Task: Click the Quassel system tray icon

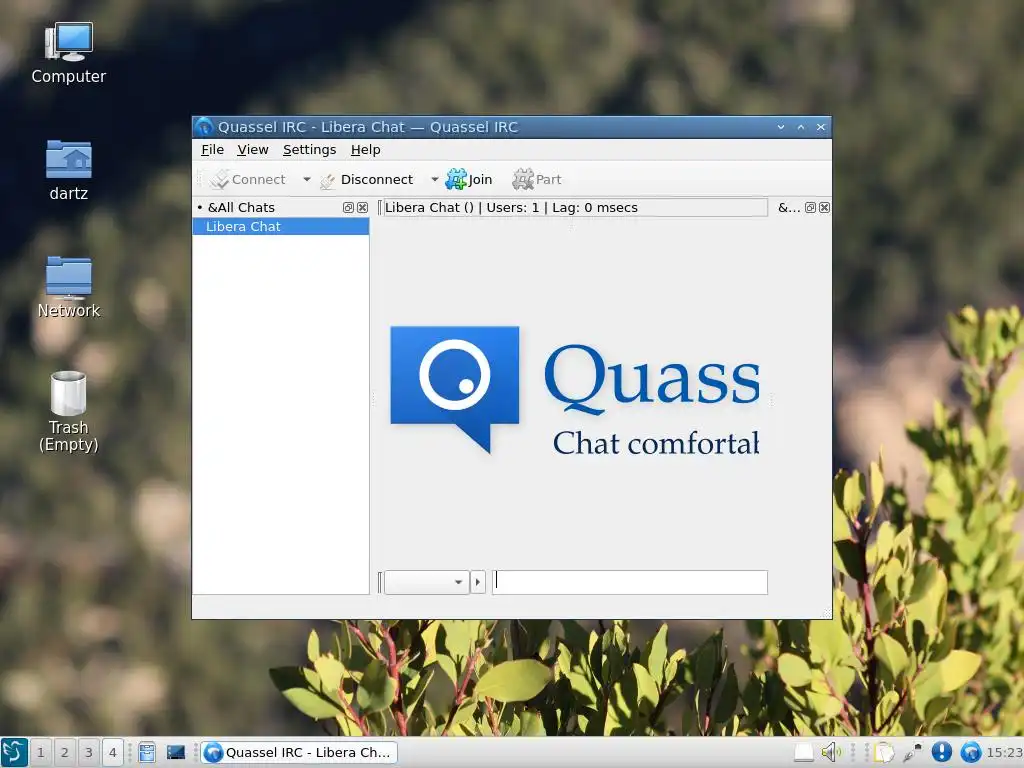Action: pyautogui.click(x=970, y=752)
